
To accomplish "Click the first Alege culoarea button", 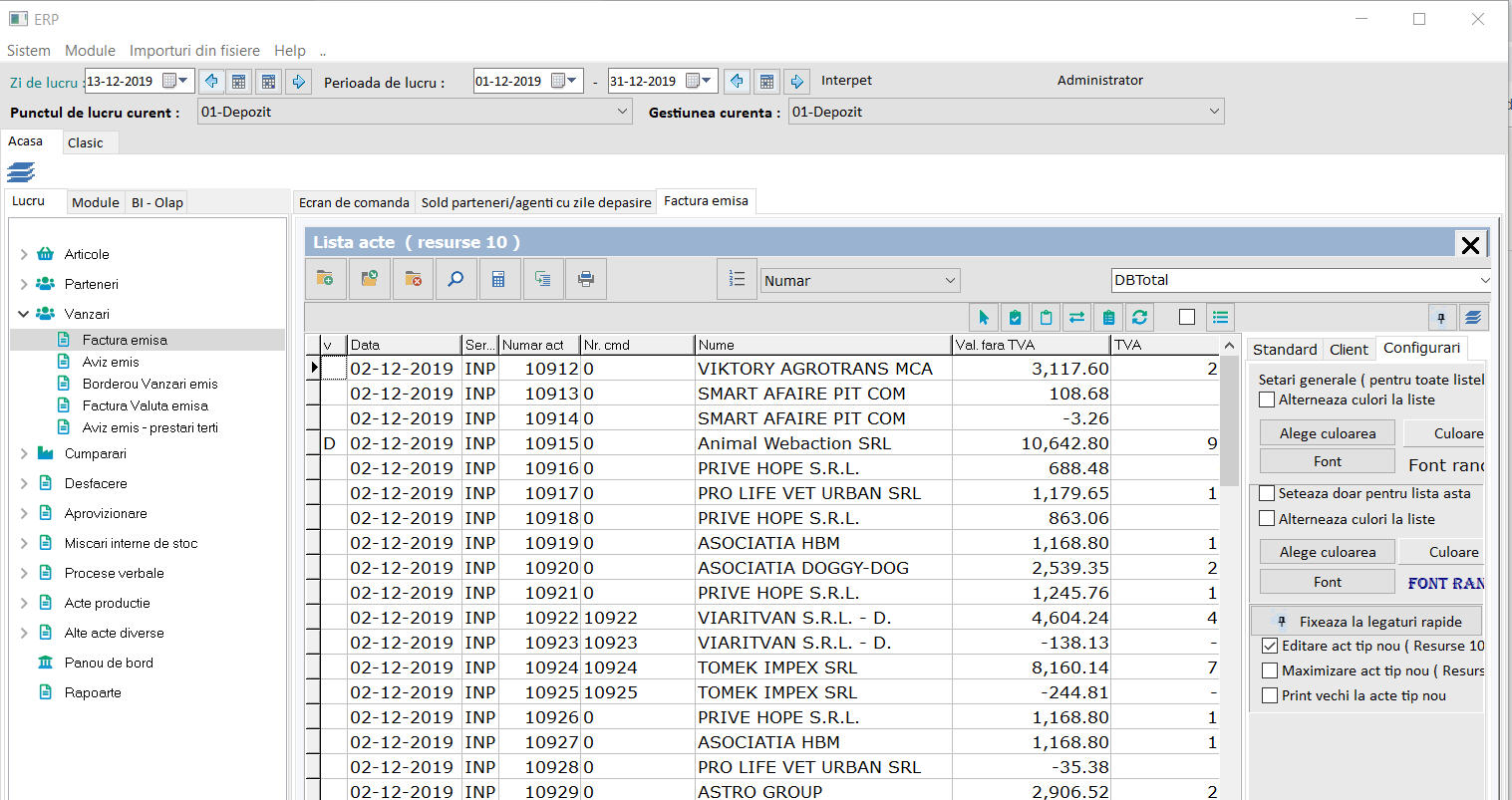I will (1327, 433).
